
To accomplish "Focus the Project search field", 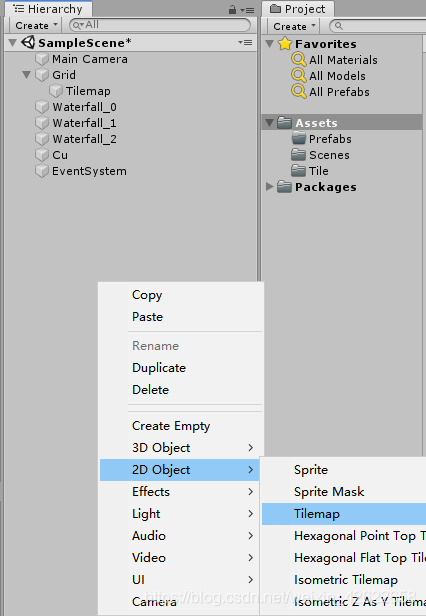I will (x=378, y=26).
